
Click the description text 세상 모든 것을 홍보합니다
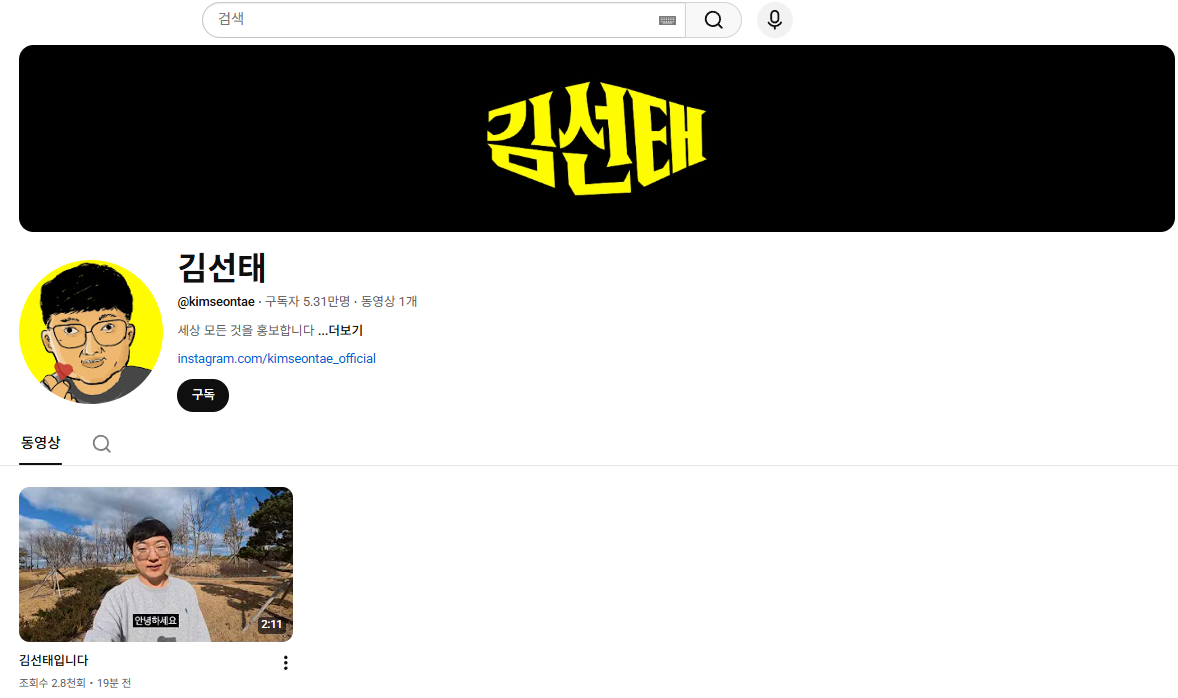pos(245,330)
